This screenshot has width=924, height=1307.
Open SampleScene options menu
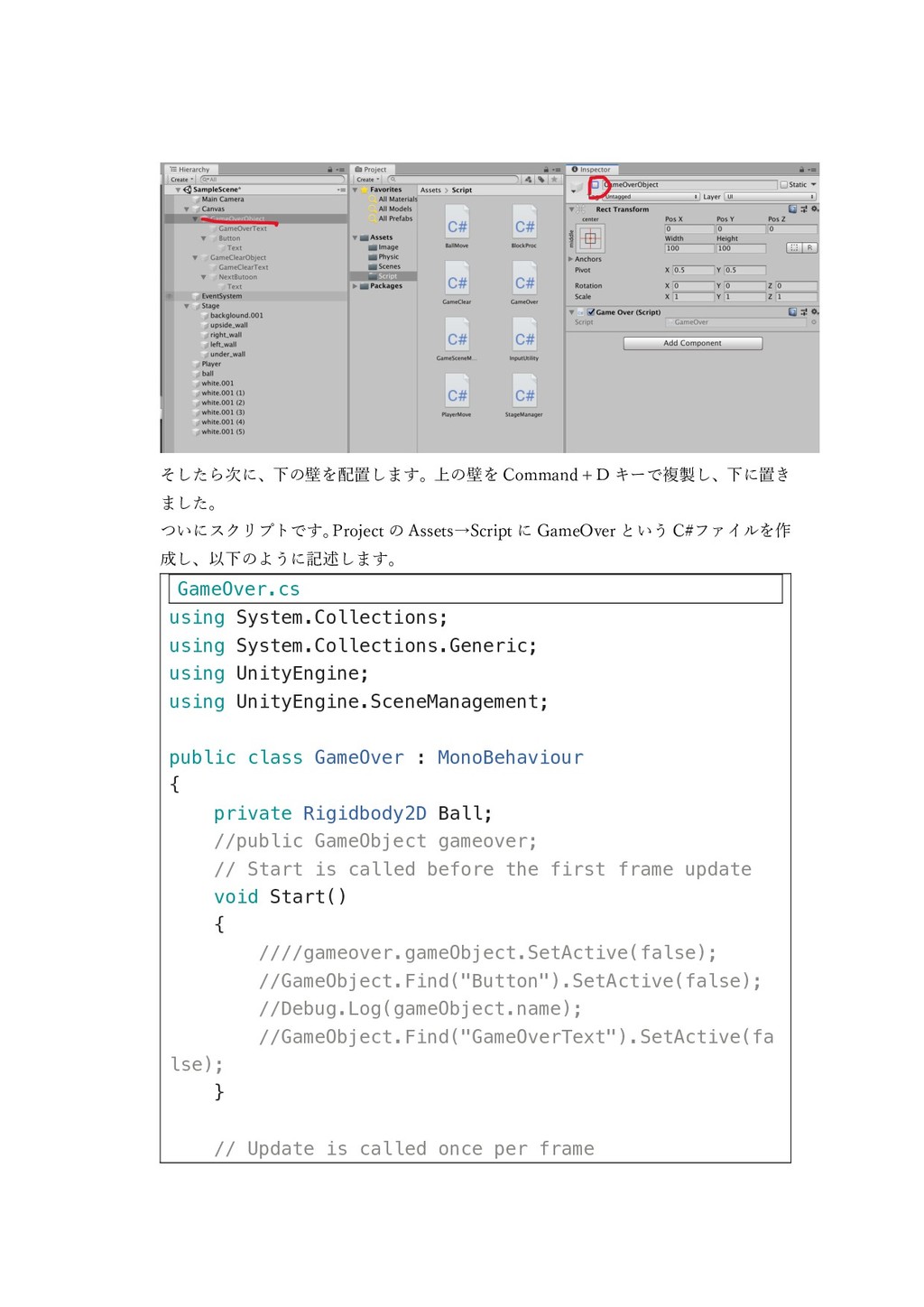coord(341,190)
